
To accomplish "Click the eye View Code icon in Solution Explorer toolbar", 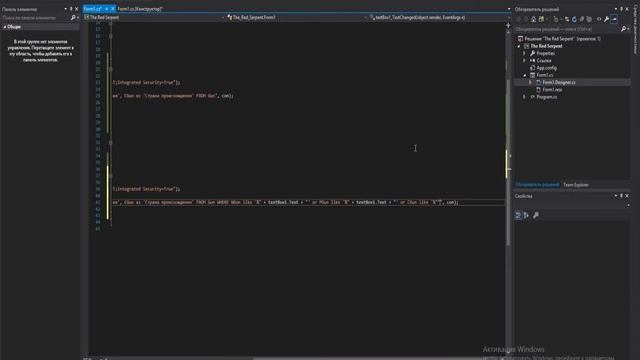I will point(599,19).
